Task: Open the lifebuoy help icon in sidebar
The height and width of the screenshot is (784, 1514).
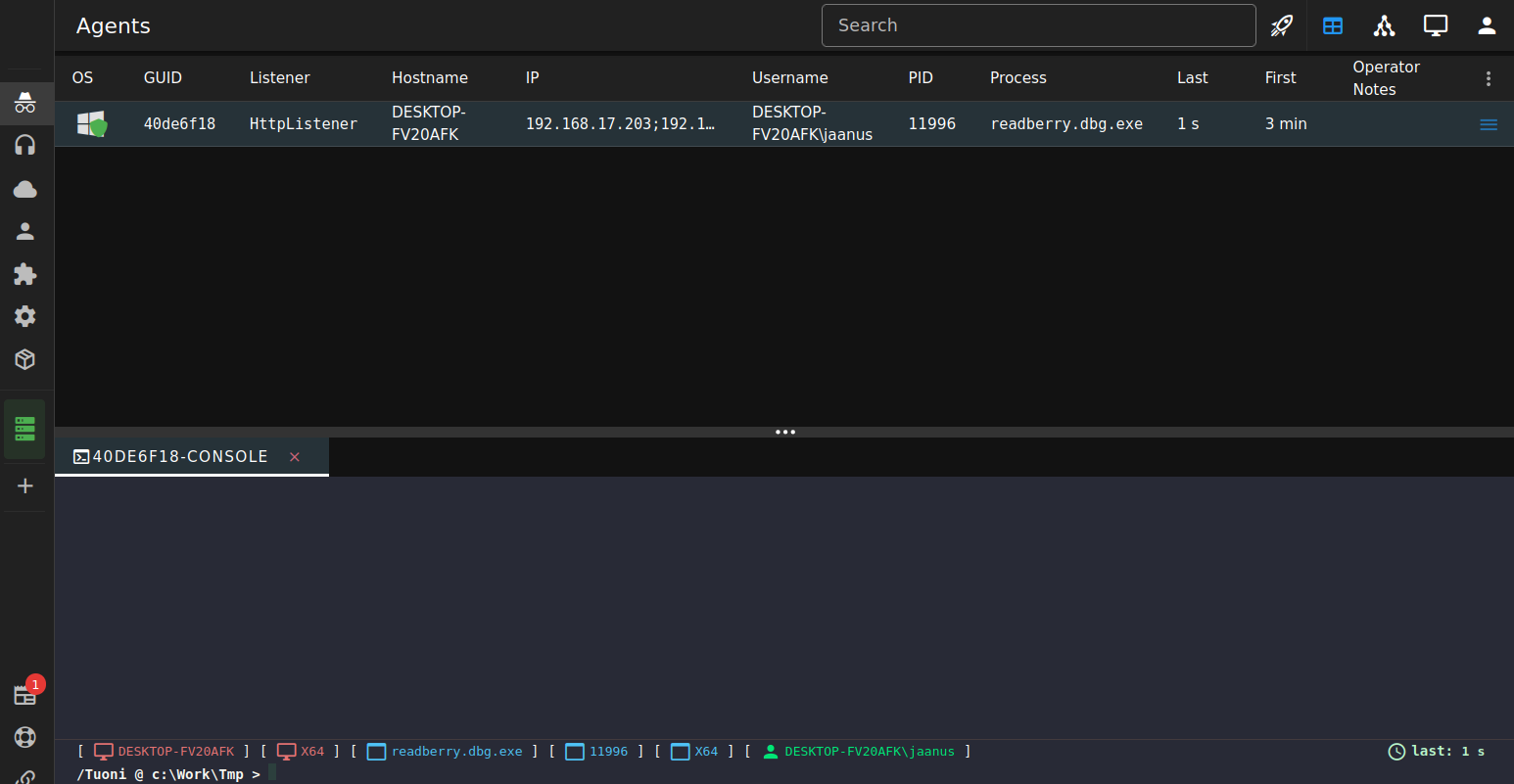Action: pyautogui.click(x=25, y=737)
